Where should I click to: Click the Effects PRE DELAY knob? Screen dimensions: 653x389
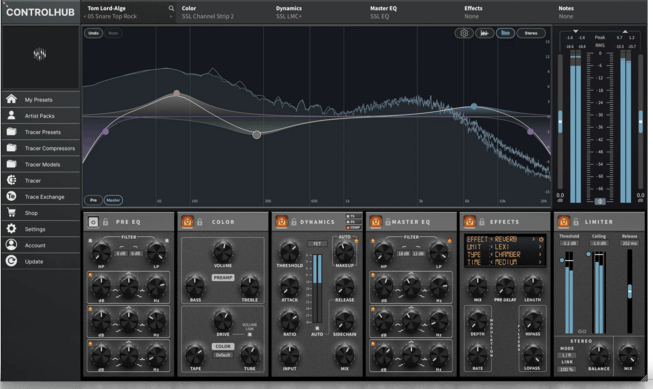(x=505, y=286)
